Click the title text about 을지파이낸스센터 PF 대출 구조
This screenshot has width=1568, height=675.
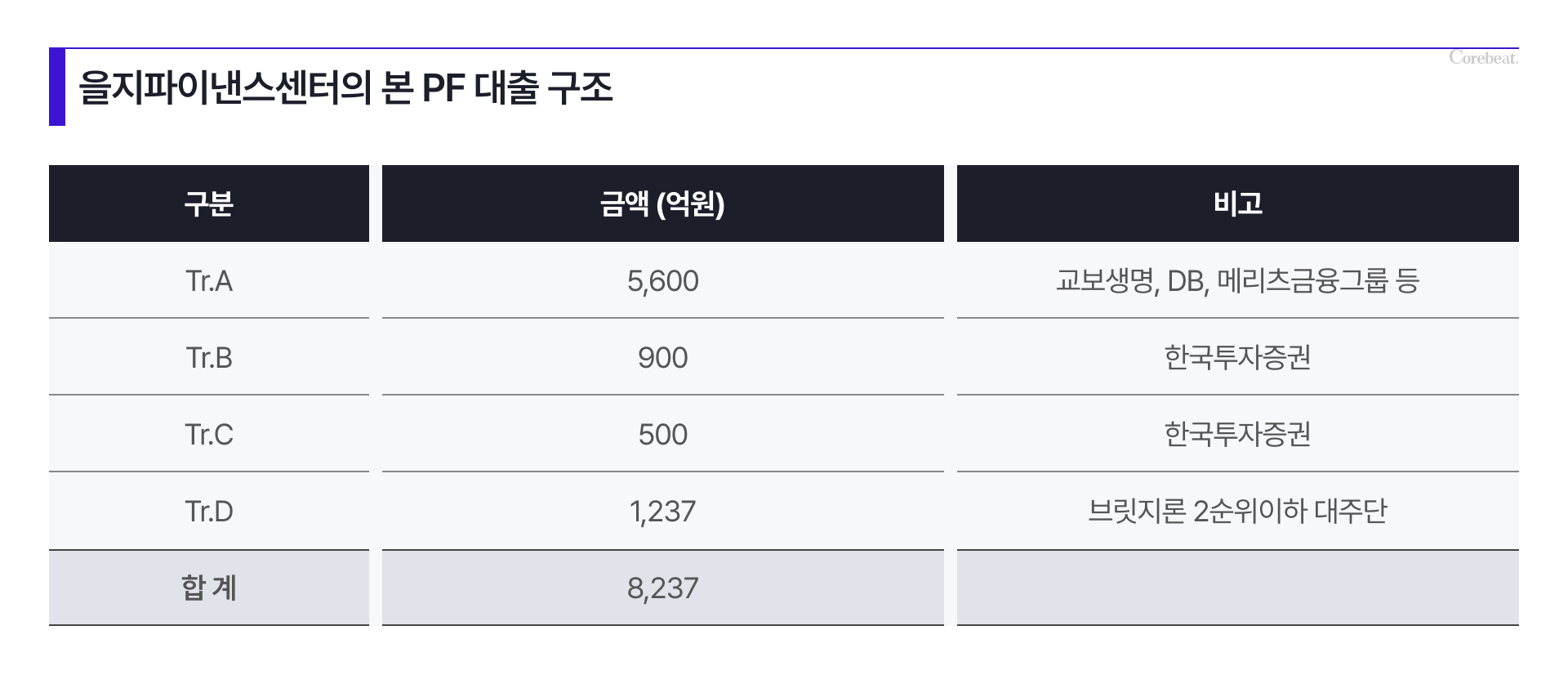pyautogui.click(x=345, y=88)
